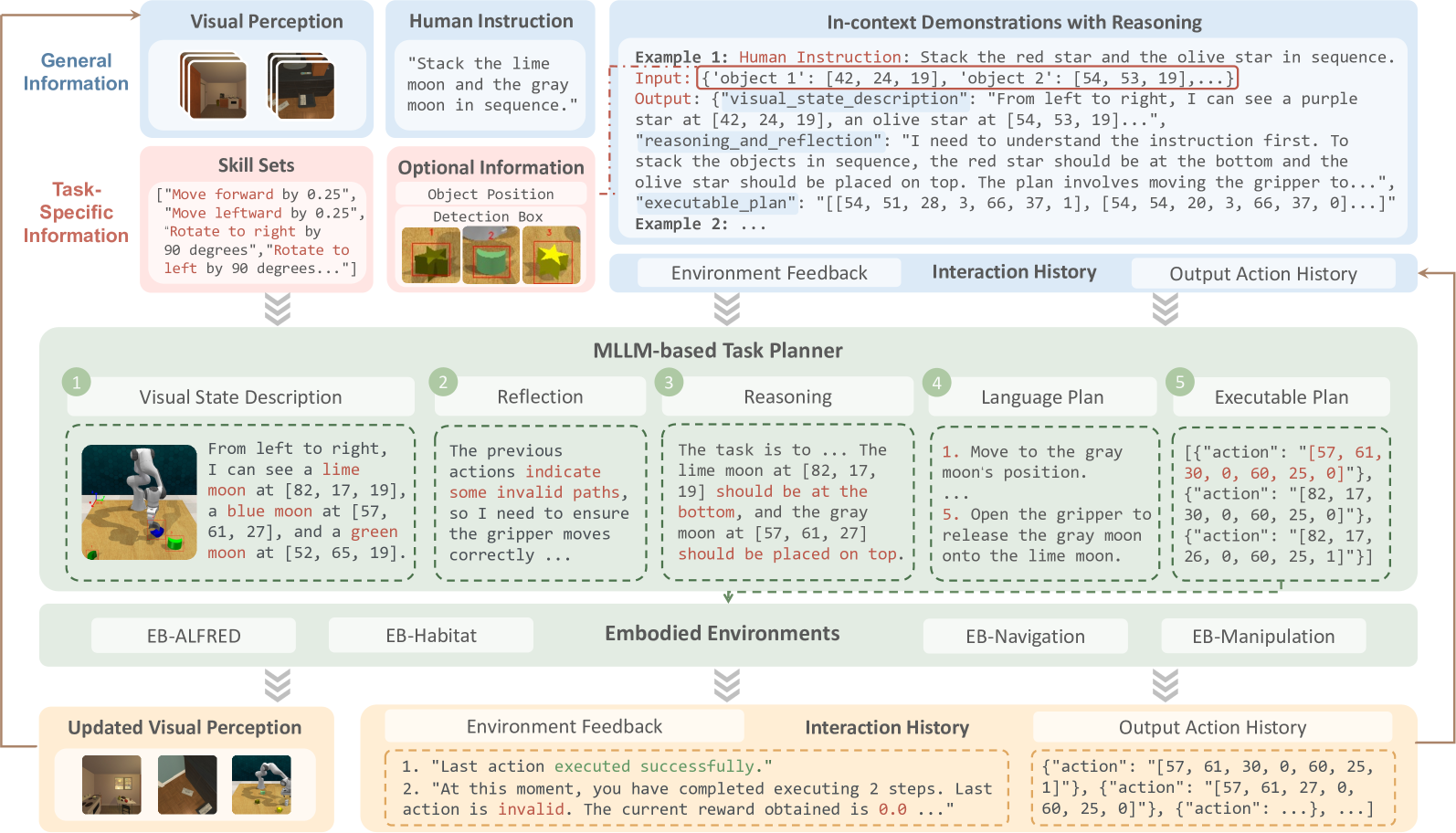This screenshot has width=1456, height=833.
Task: Click the Optional Information heading
Action: coord(491,167)
